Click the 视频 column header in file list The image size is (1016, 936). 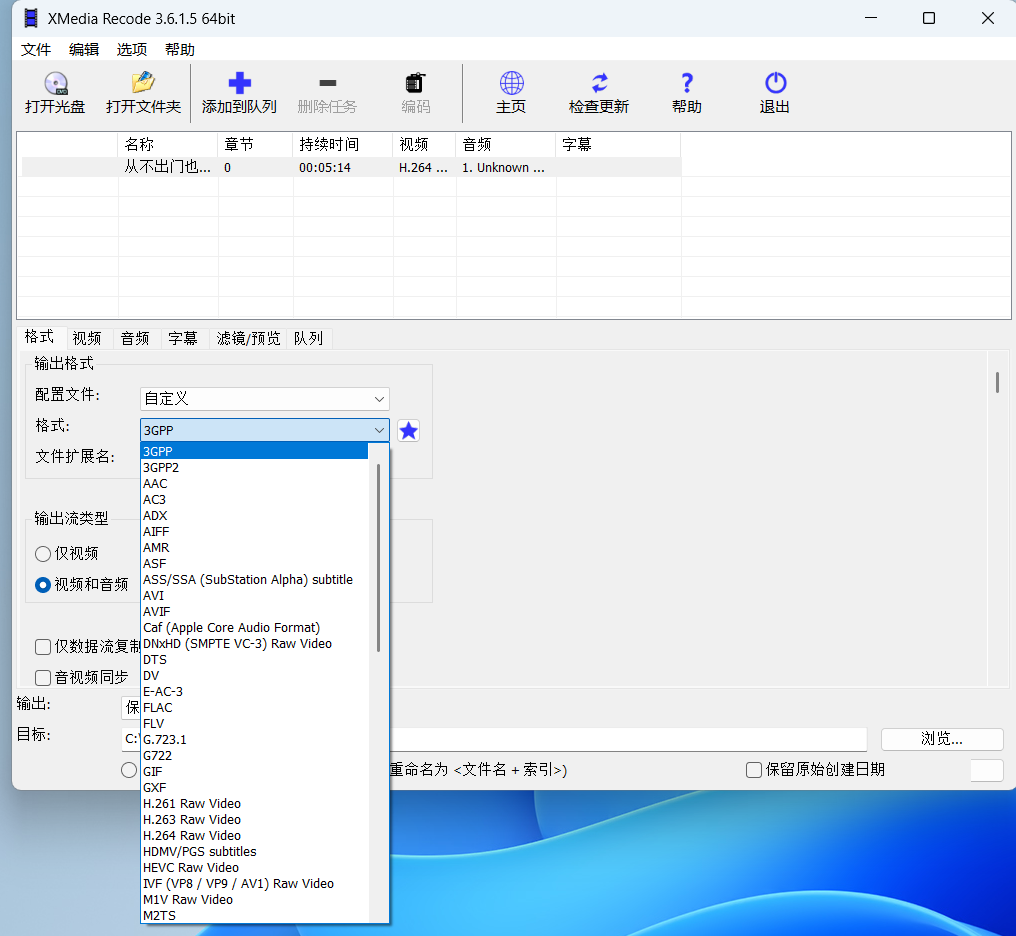point(424,144)
